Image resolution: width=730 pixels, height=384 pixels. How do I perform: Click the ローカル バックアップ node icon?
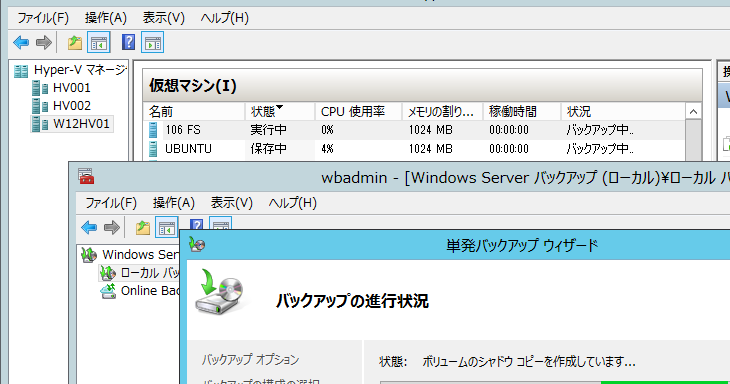tap(108, 273)
